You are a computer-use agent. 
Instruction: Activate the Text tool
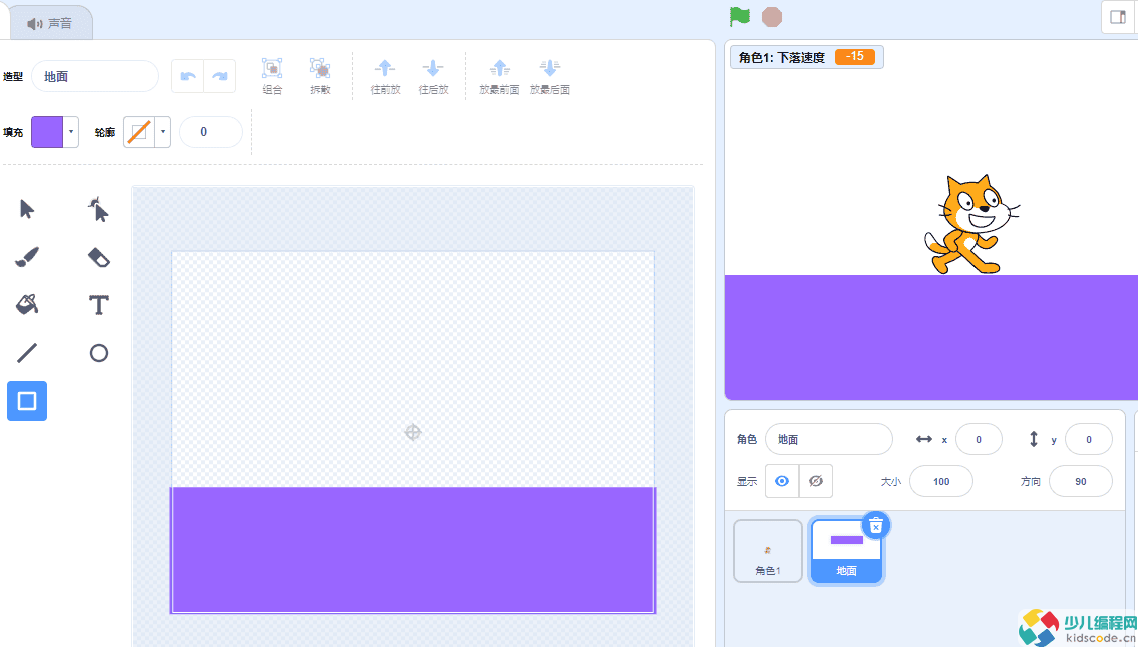(99, 305)
